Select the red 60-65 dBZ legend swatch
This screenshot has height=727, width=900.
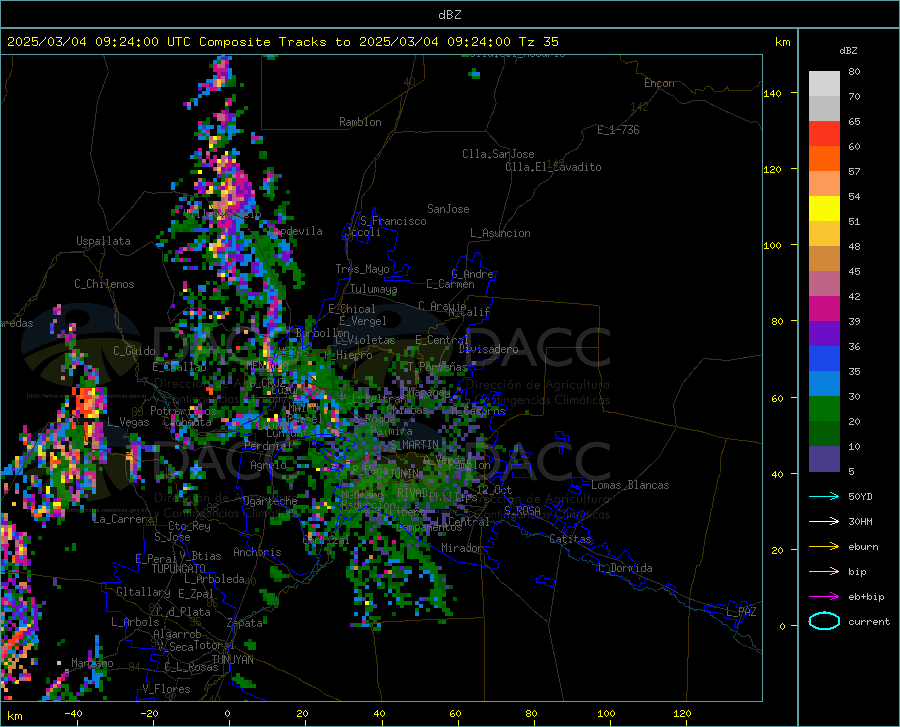tap(824, 134)
